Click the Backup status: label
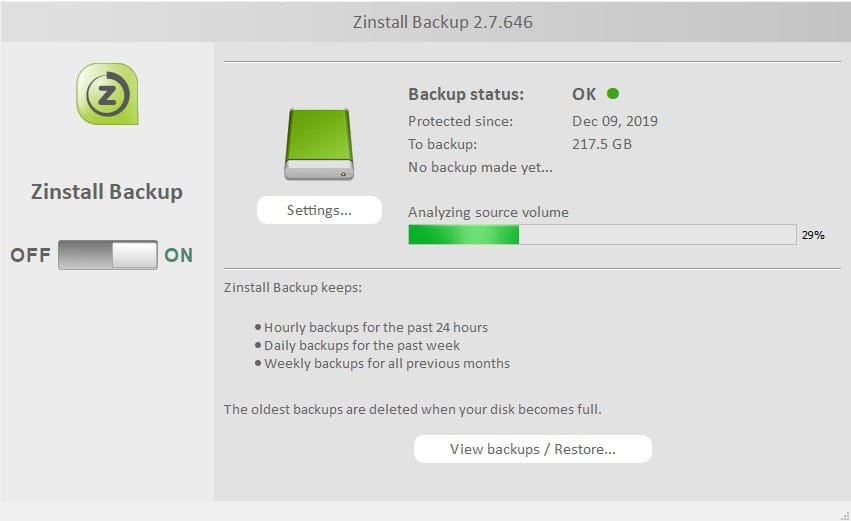 click(x=466, y=94)
